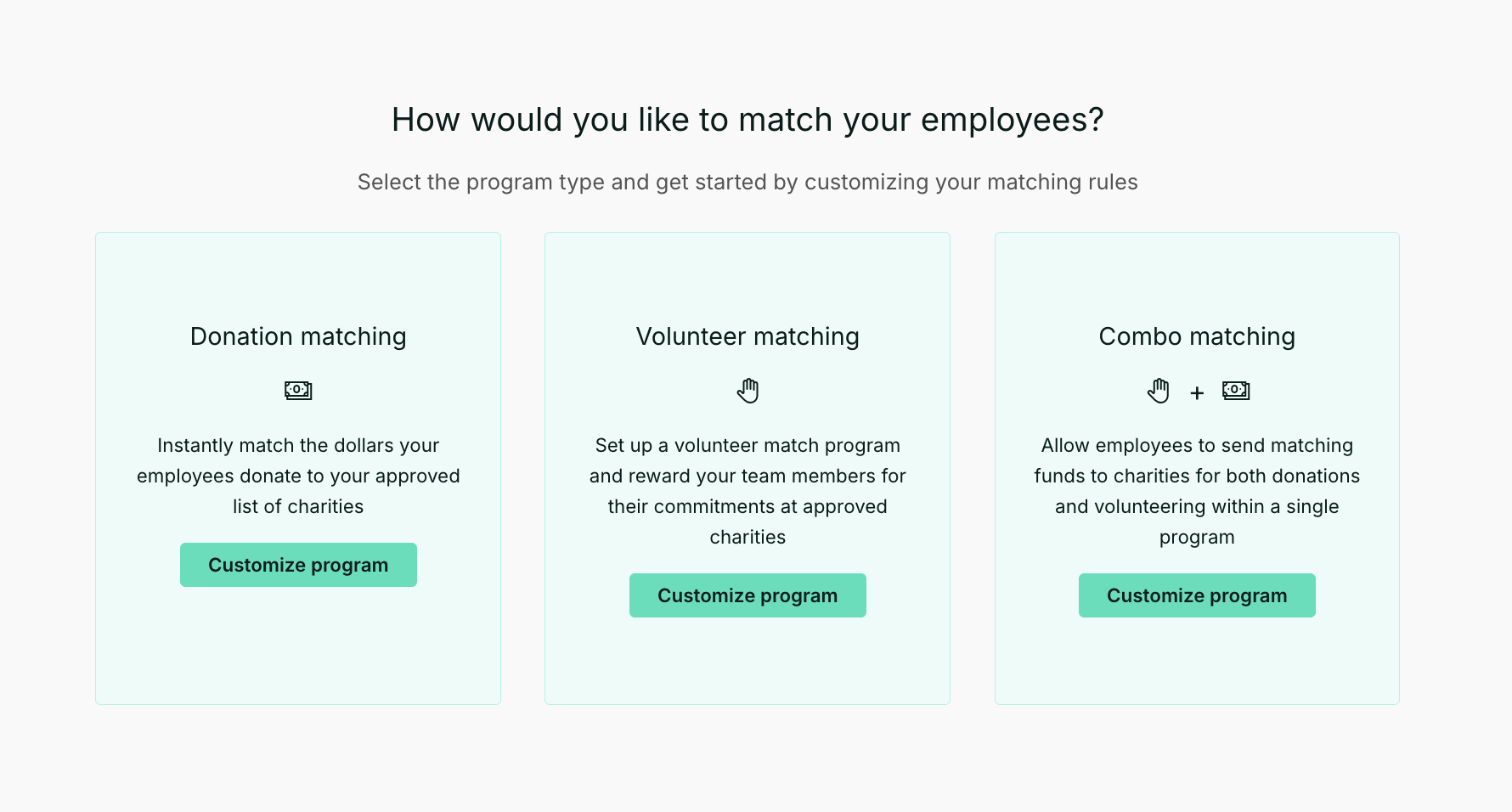
Task: Click the main page heading about matching employees
Action: [x=748, y=120]
